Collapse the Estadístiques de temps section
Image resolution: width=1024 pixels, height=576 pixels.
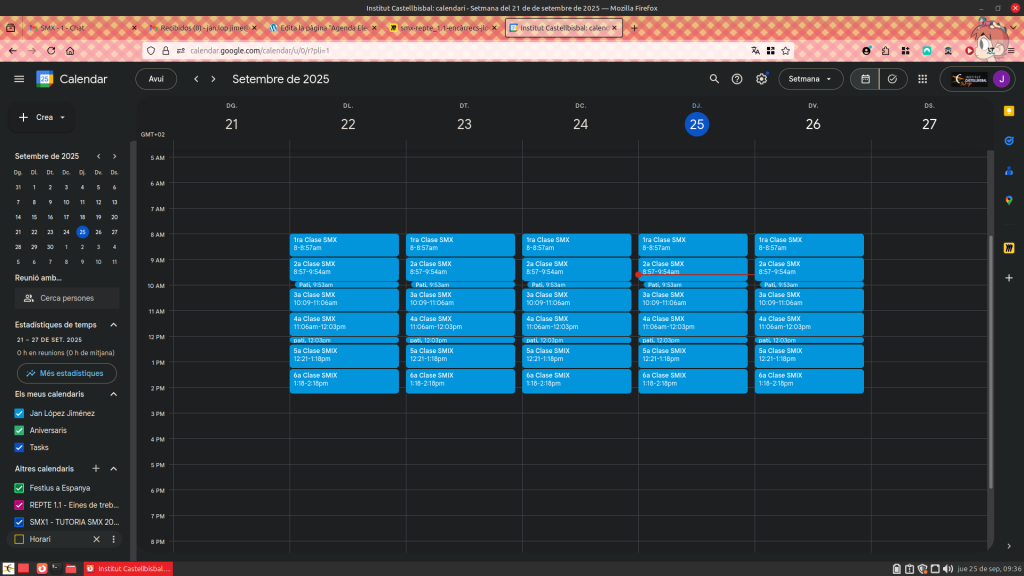[x=113, y=325]
